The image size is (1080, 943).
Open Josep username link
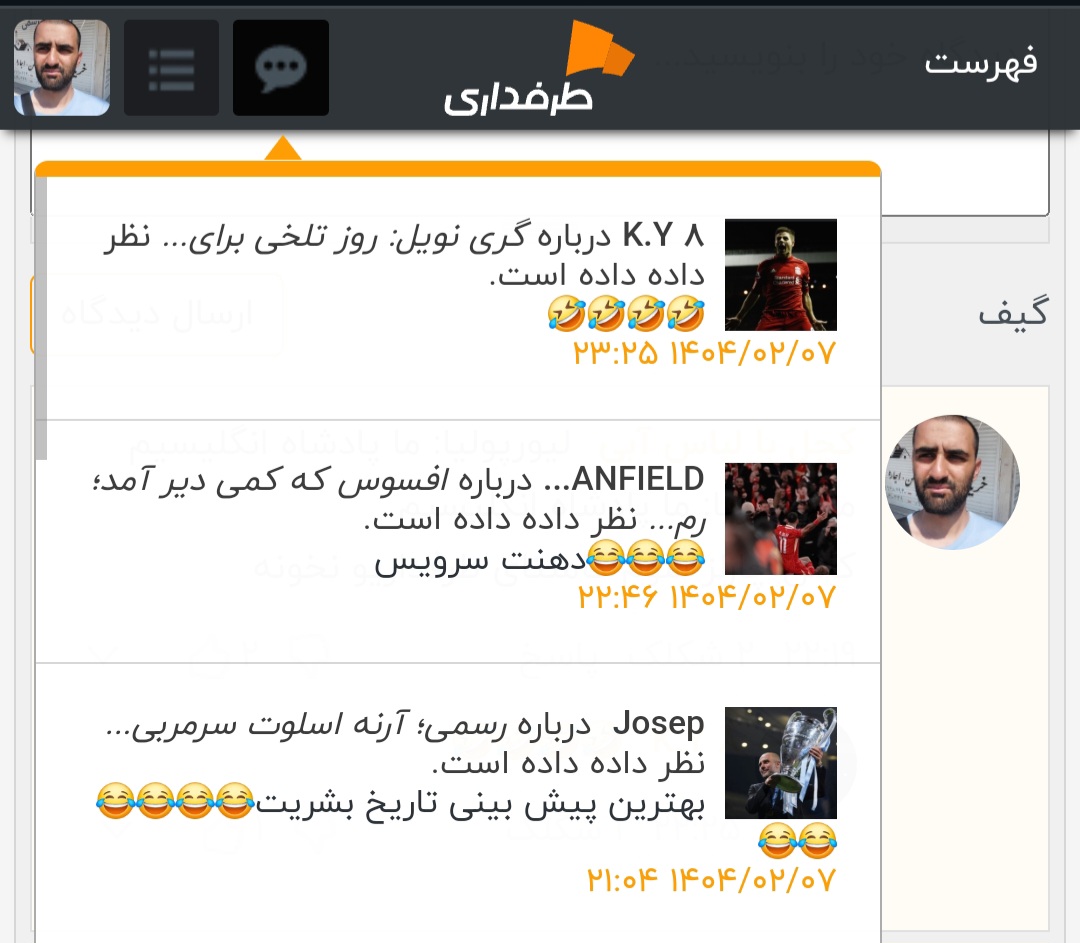click(658, 724)
